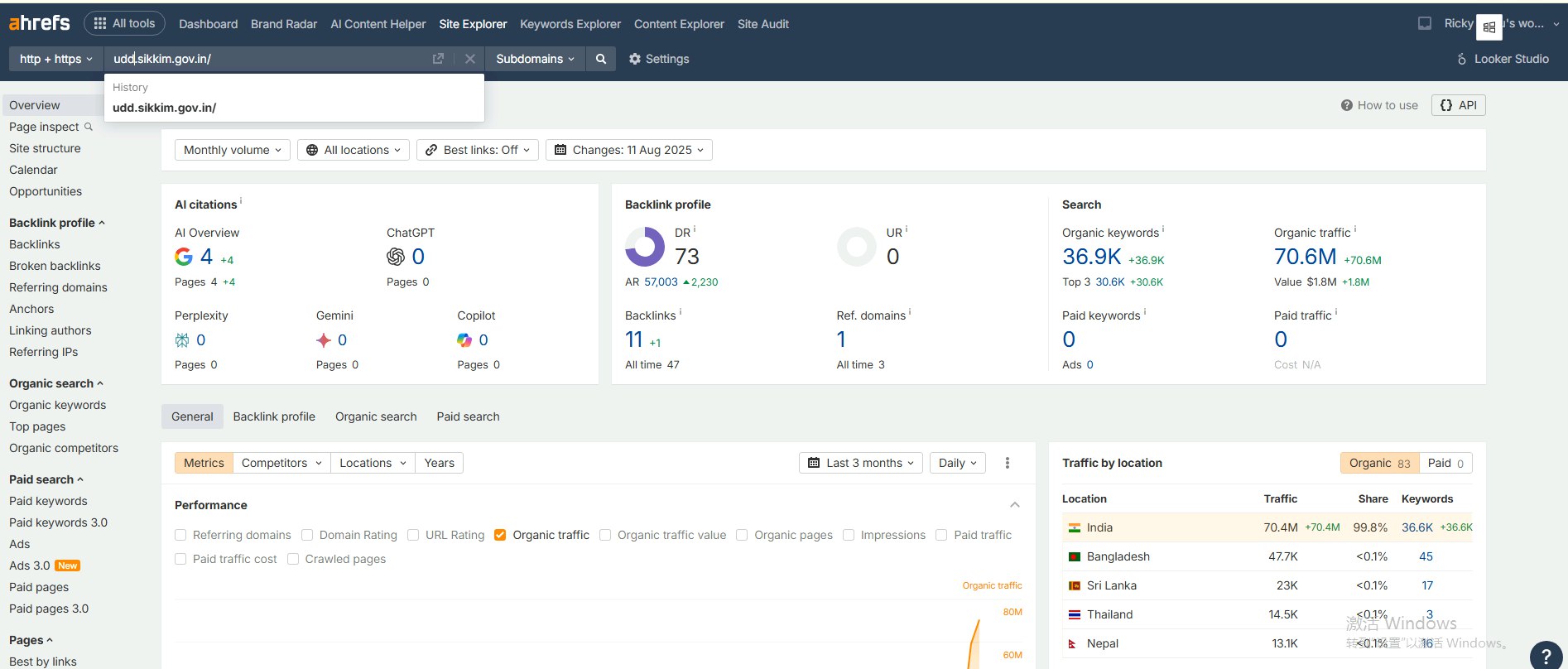Open the notifications screen icon near Ricky

[x=1424, y=23]
